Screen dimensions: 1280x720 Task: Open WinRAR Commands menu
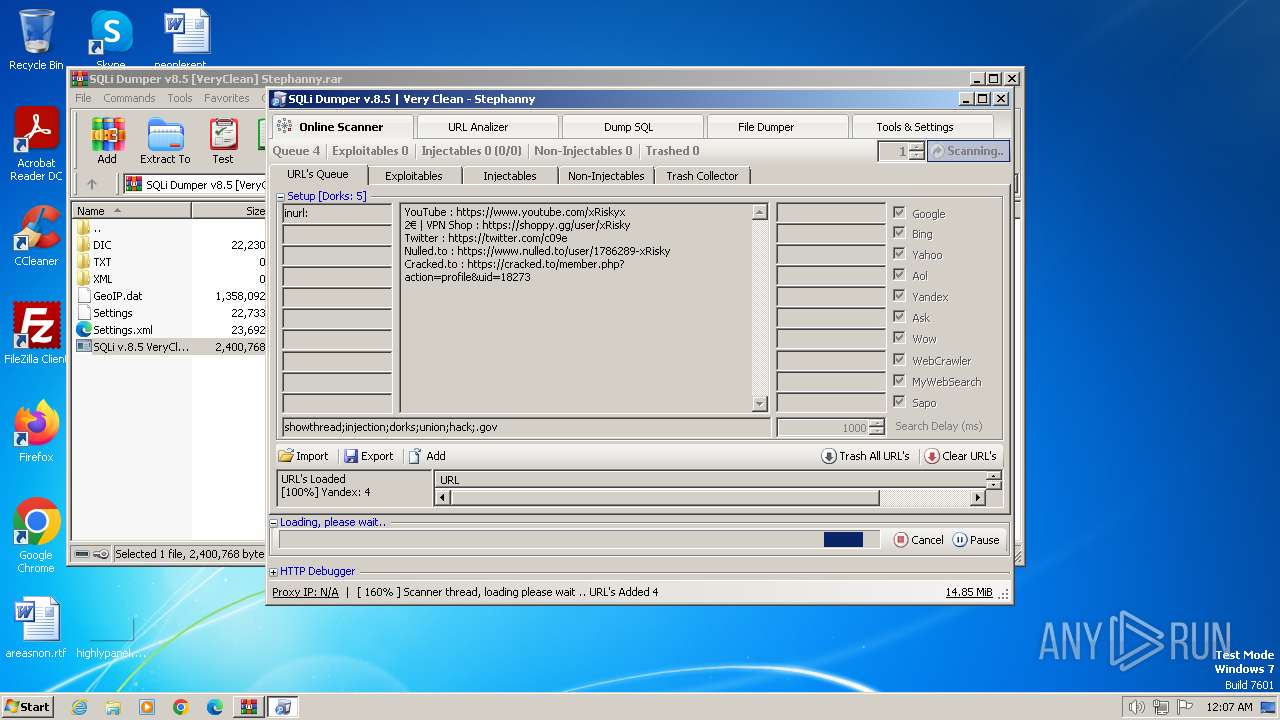[x=129, y=98]
